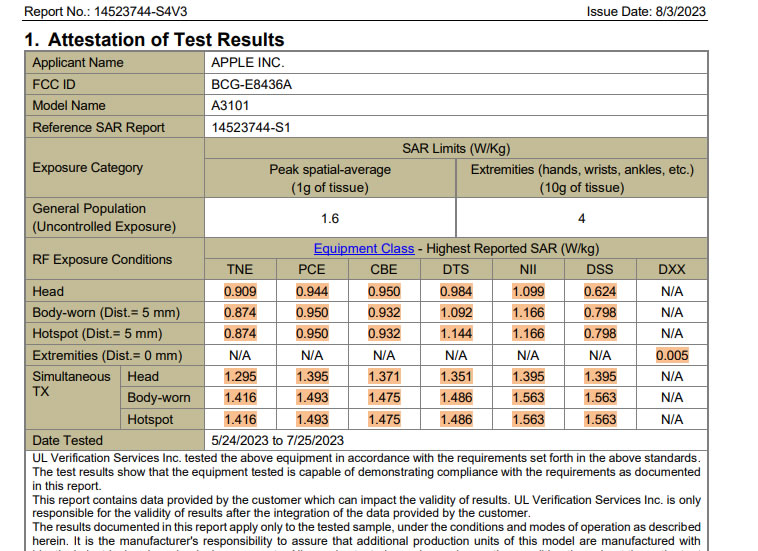This screenshot has width=758, height=551.
Task: Click the highlighted Head TNE value 0.909
Action: point(239,292)
